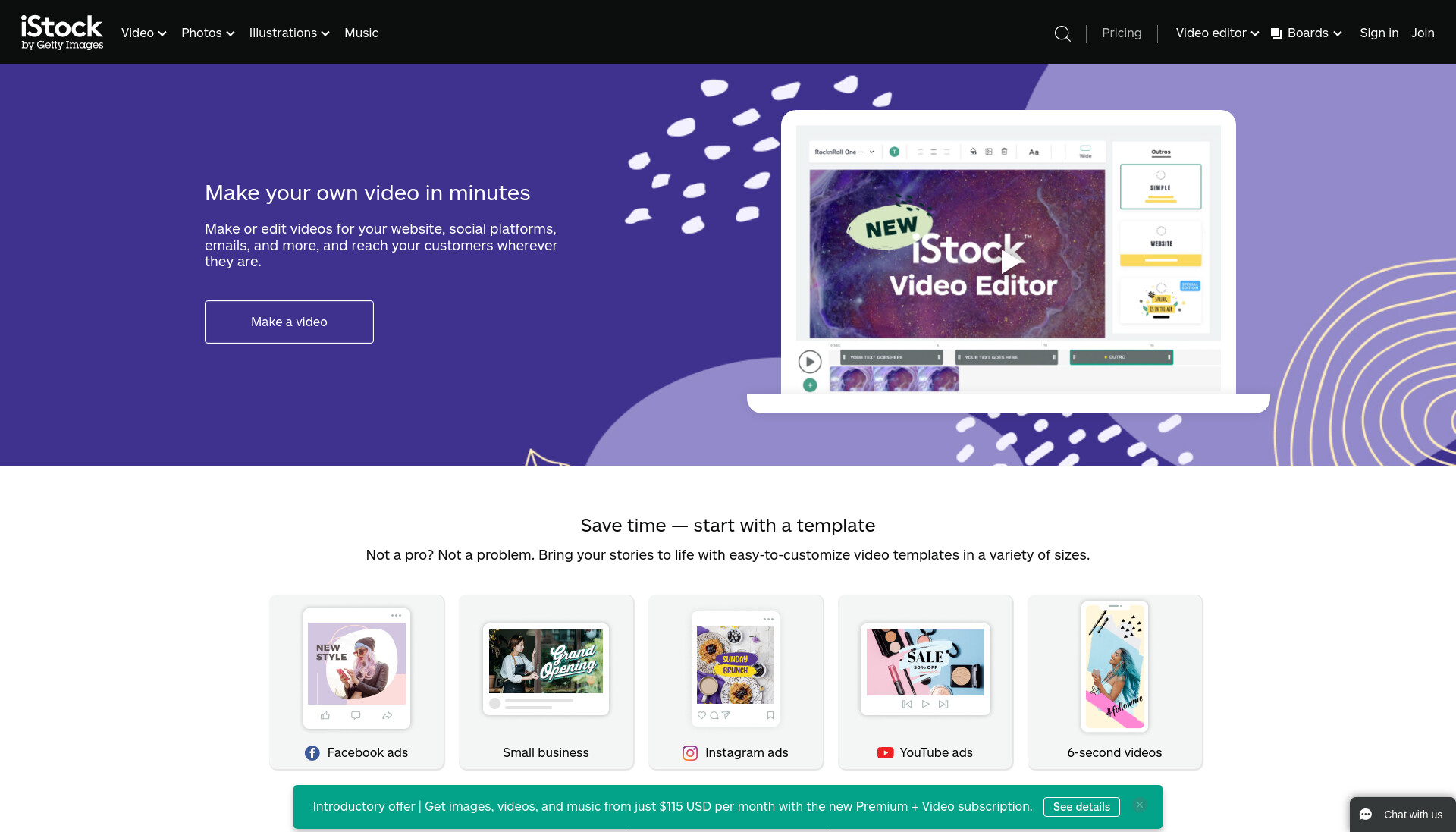
Task: Click the iStock by Getty Images logo
Action: coord(62,33)
